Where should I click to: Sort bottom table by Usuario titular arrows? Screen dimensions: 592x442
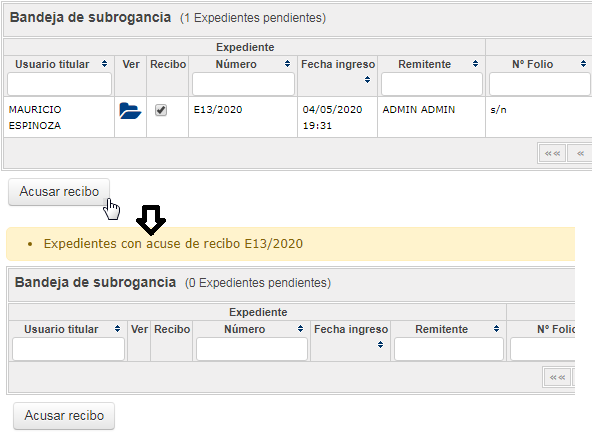coord(117,329)
